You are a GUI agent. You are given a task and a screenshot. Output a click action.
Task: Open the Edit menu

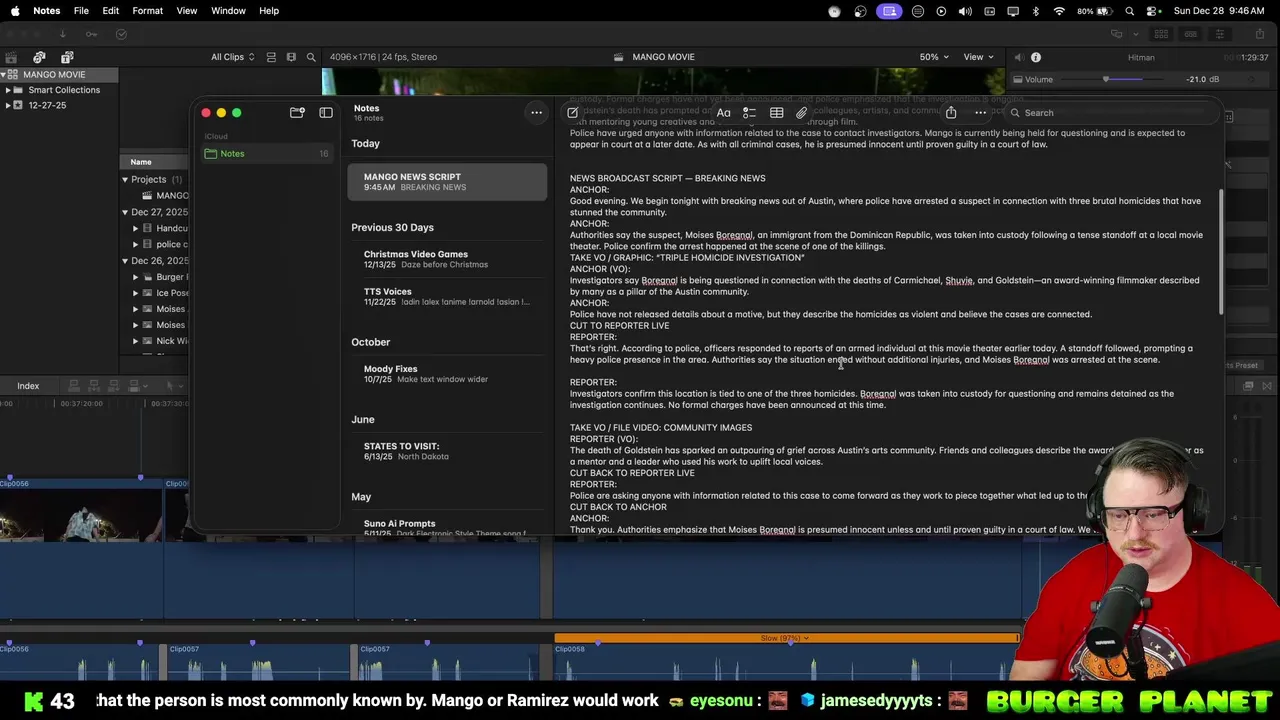click(110, 11)
